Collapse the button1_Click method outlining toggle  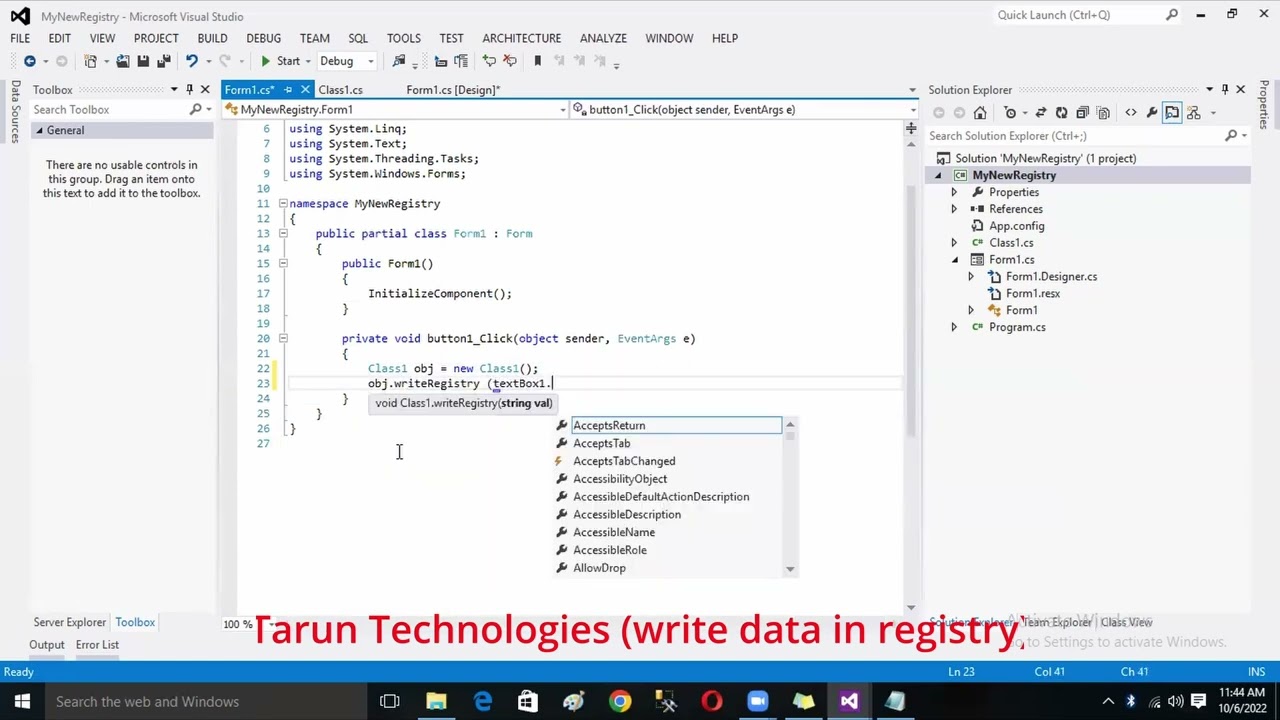coord(282,338)
